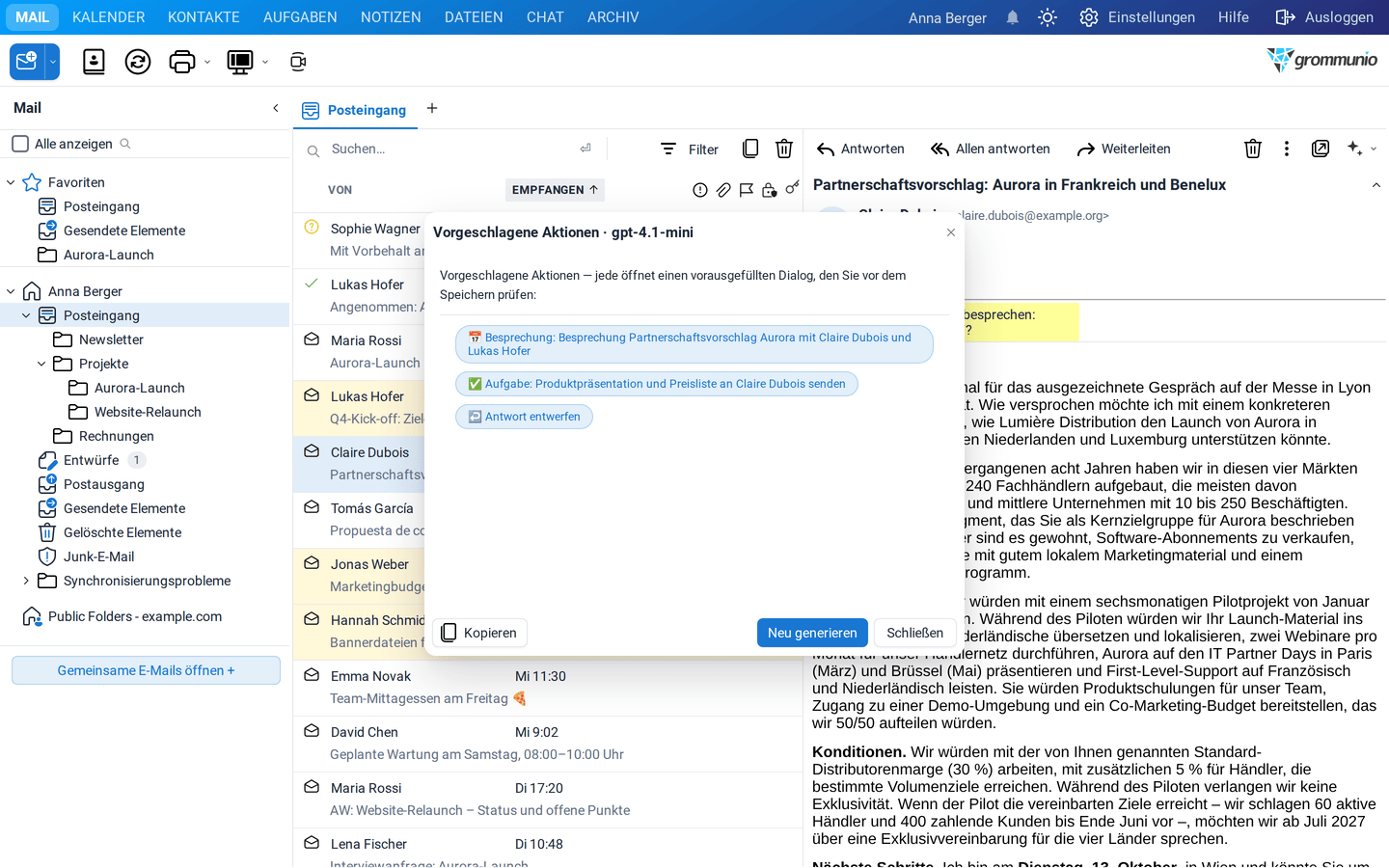The image size is (1389, 868).
Task: Collapse the Mail sidebar panel
Action: [276, 108]
